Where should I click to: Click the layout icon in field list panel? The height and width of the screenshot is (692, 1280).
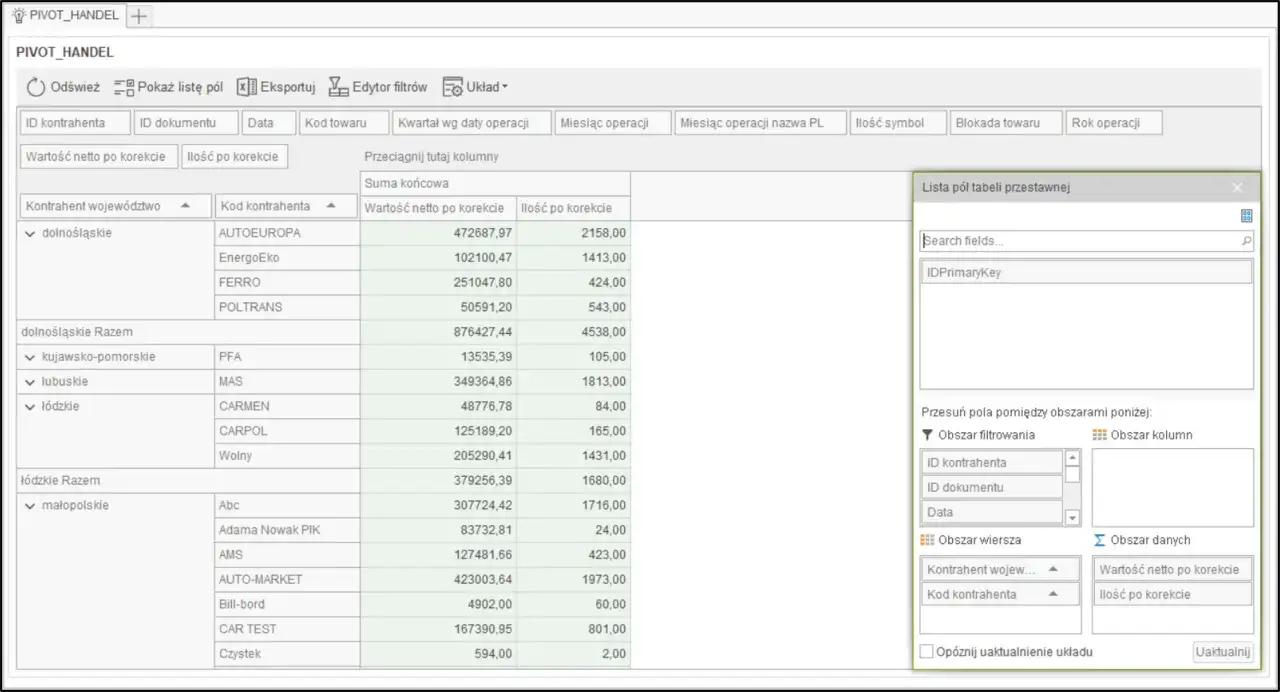pos(1246,216)
